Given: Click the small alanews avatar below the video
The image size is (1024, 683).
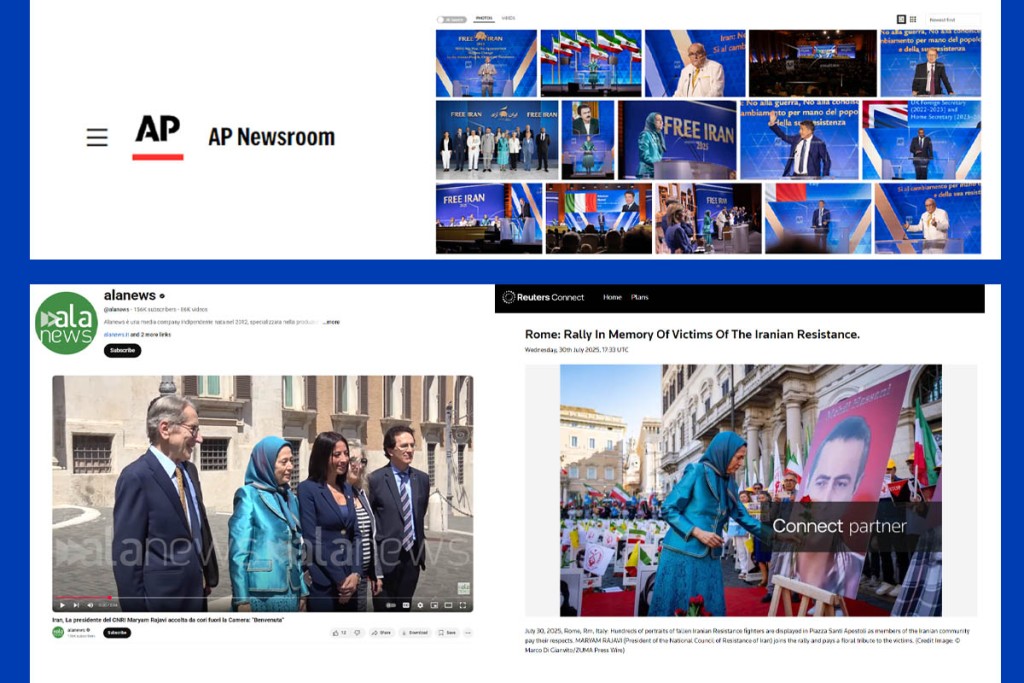Looking at the screenshot, I should (58, 632).
